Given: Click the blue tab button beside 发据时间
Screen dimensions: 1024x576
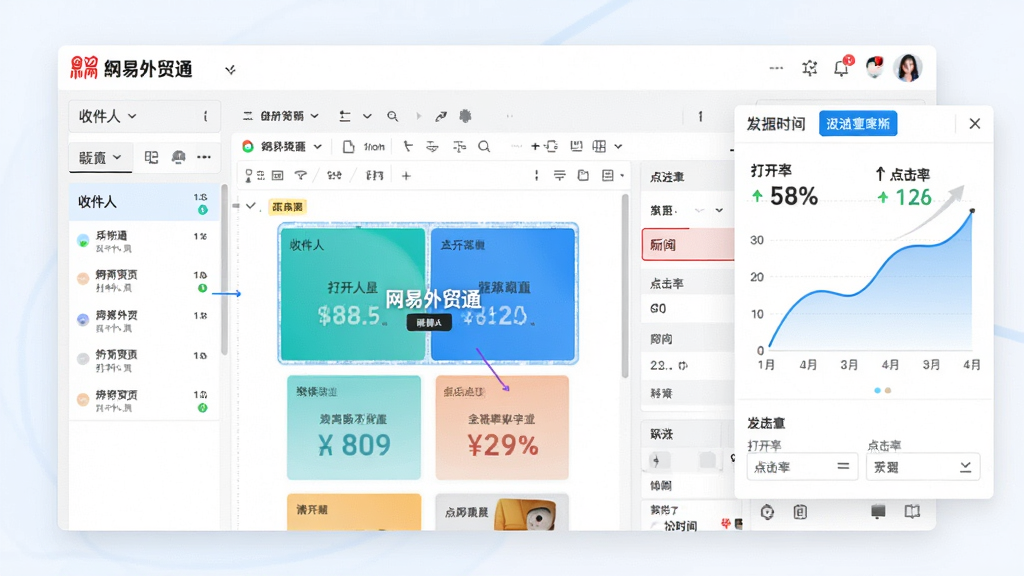Looking at the screenshot, I should click(857, 123).
